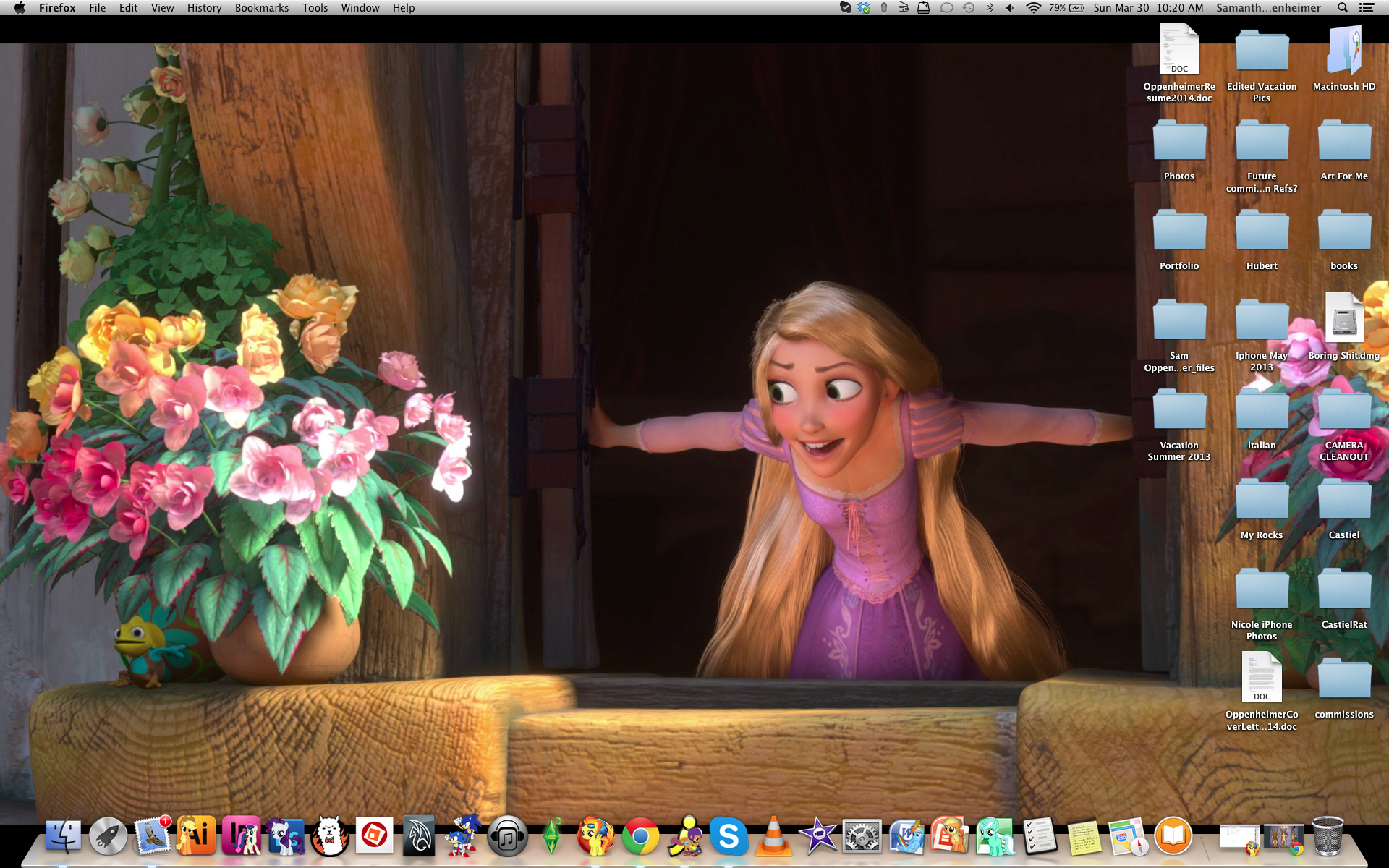
Task: Select the Portfolio folder on desktop
Action: pos(1179,231)
